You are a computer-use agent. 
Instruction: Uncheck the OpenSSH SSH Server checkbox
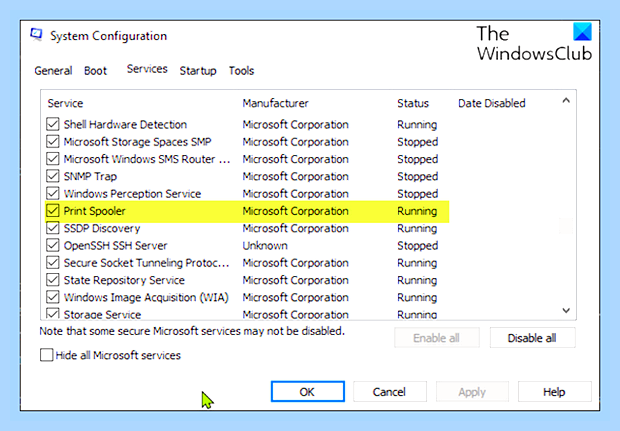53,245
